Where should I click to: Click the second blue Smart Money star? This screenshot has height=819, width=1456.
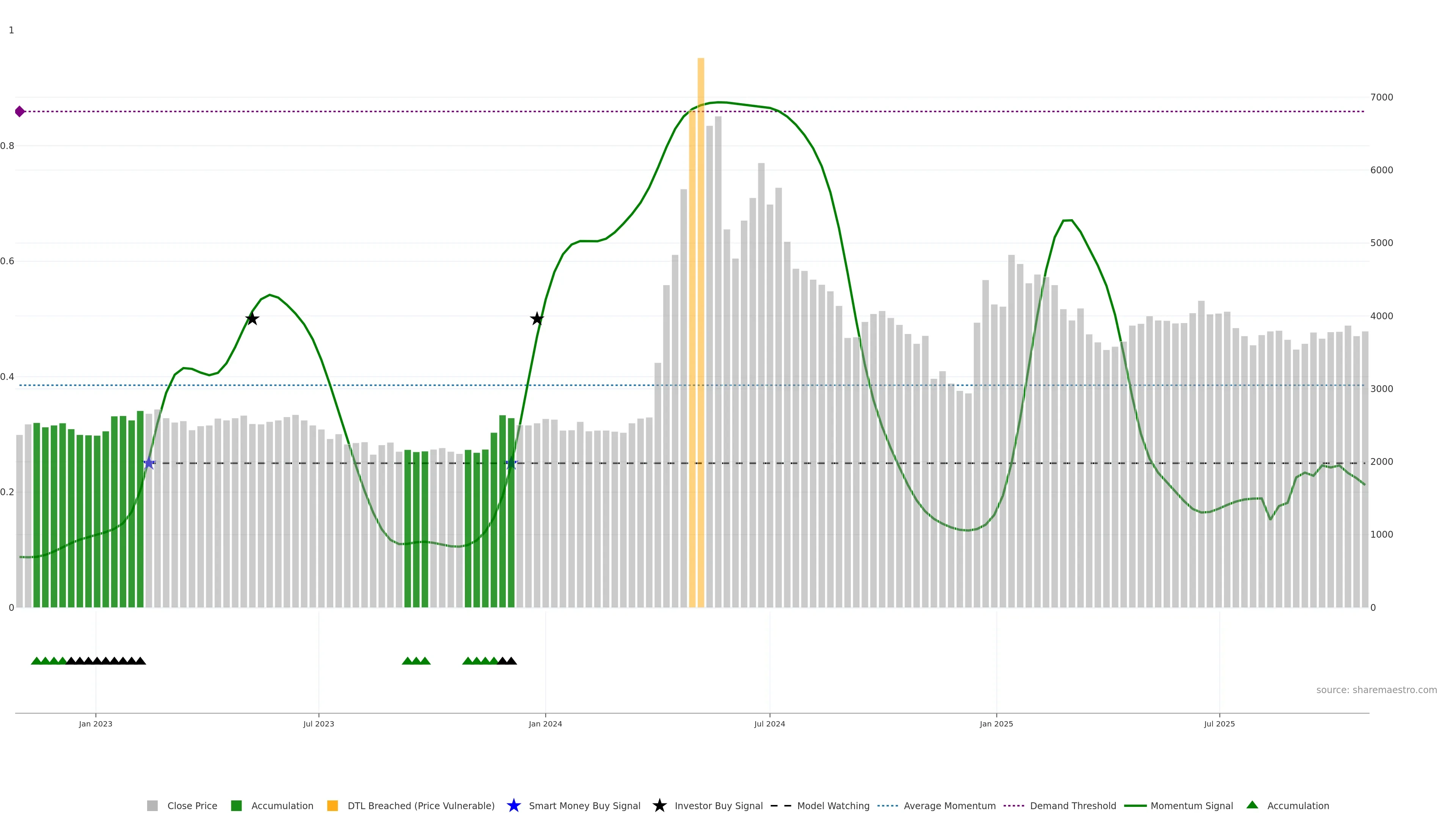(x=511, y=463)
